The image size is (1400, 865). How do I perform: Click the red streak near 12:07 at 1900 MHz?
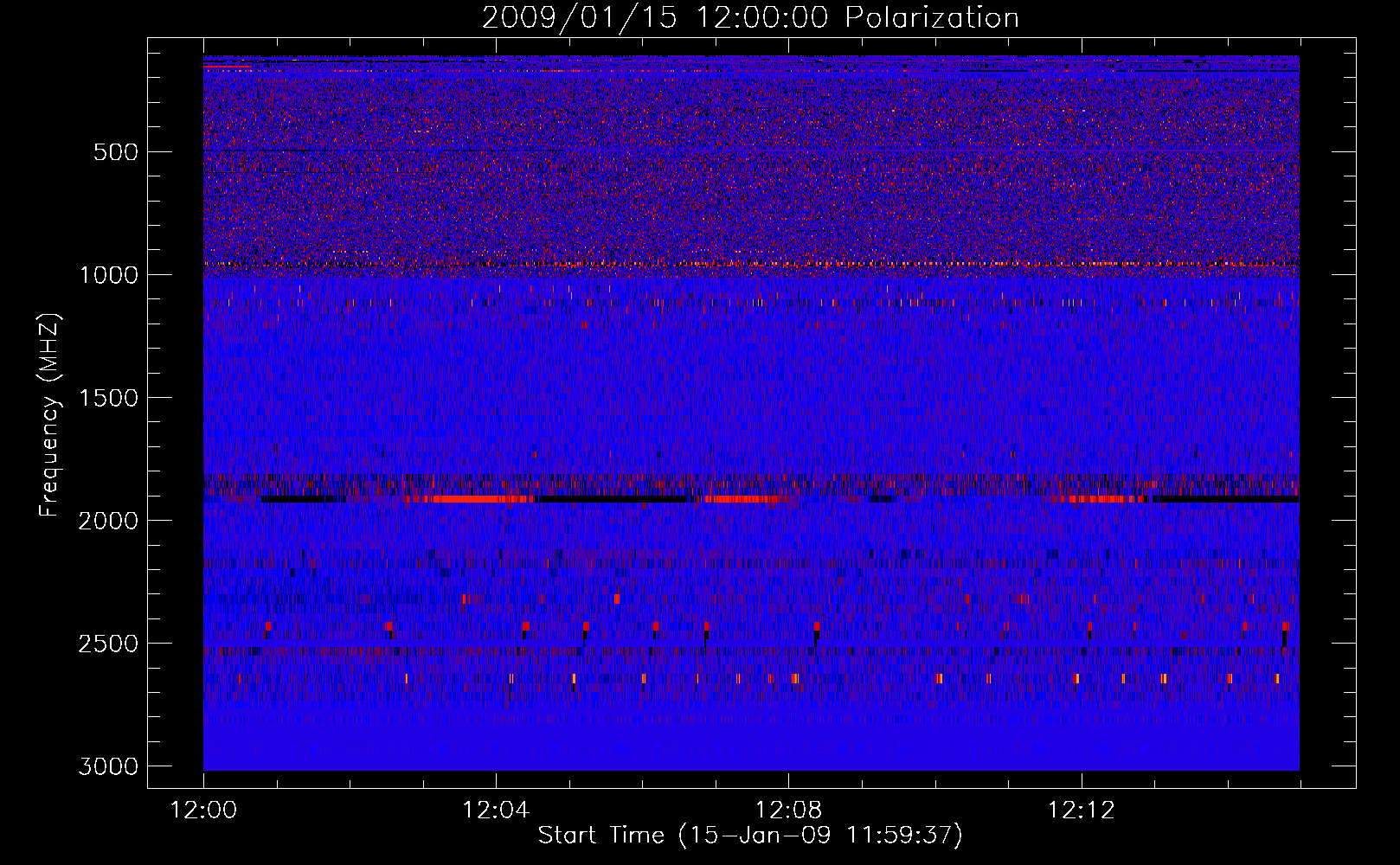[x=742, y=499]
